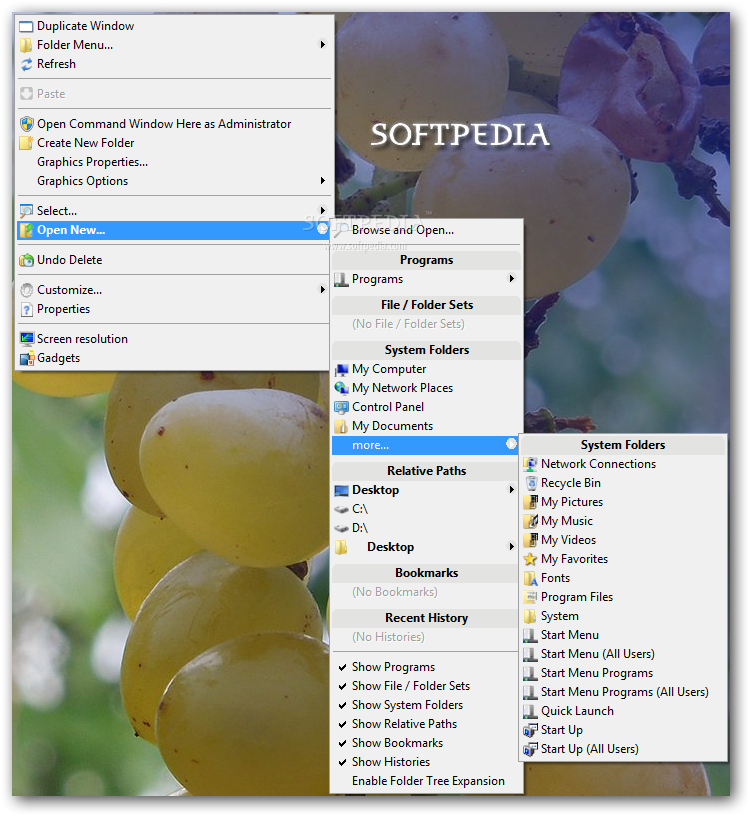Click the admin shield command window icon
Viewport: 750px width, 816px height.
[x=27, y=124]
